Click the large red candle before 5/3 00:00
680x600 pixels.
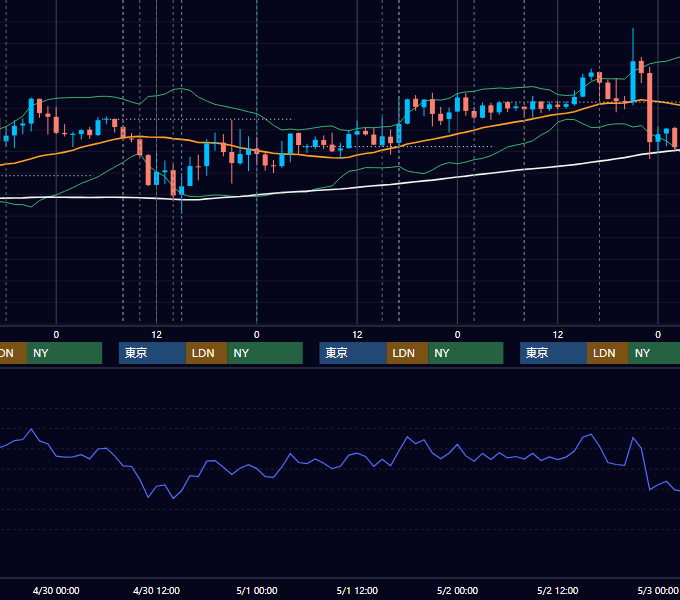click(649, 108)
